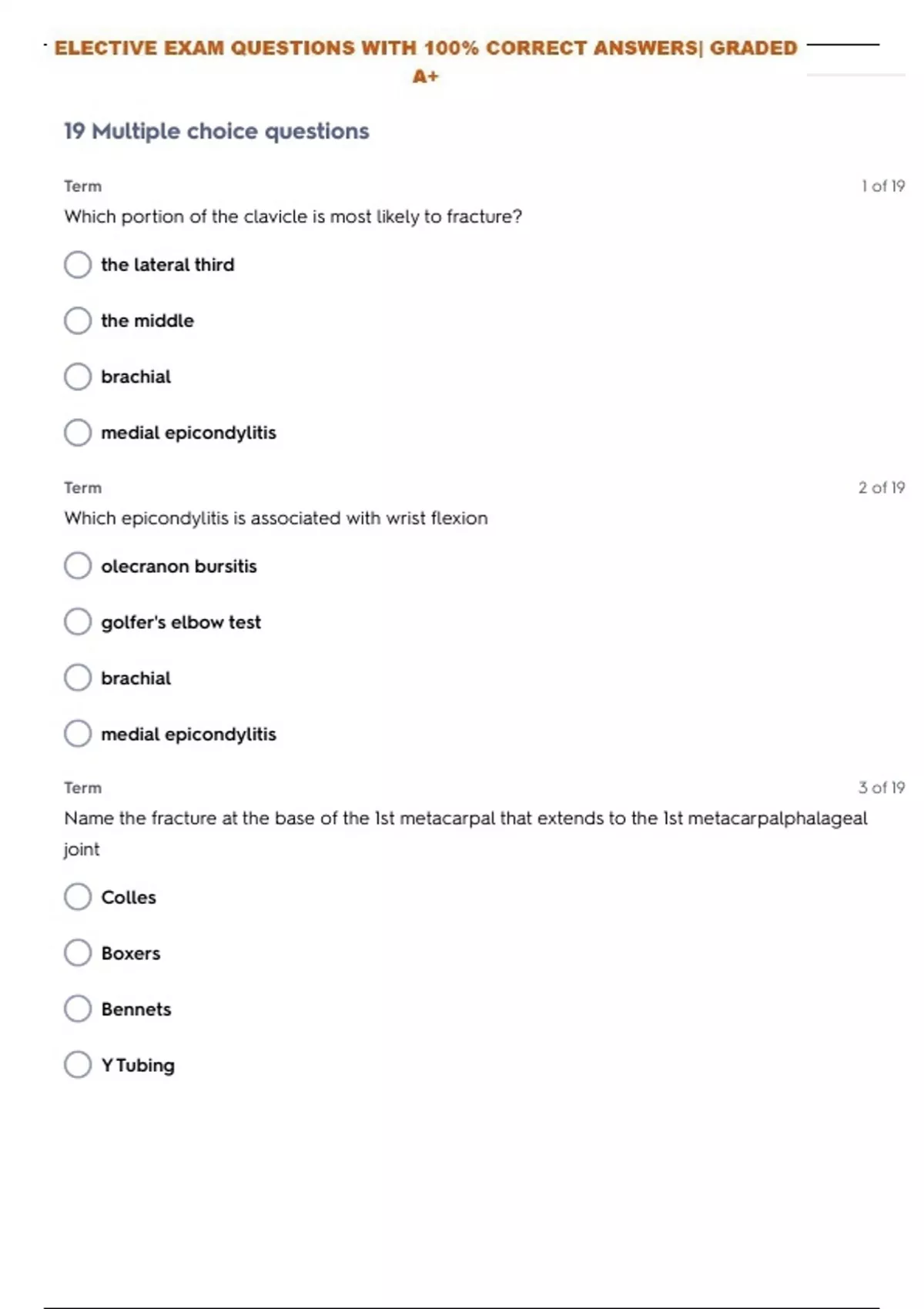Choose the 'Boxers' radio button
924x1309 pixels.
78,953
